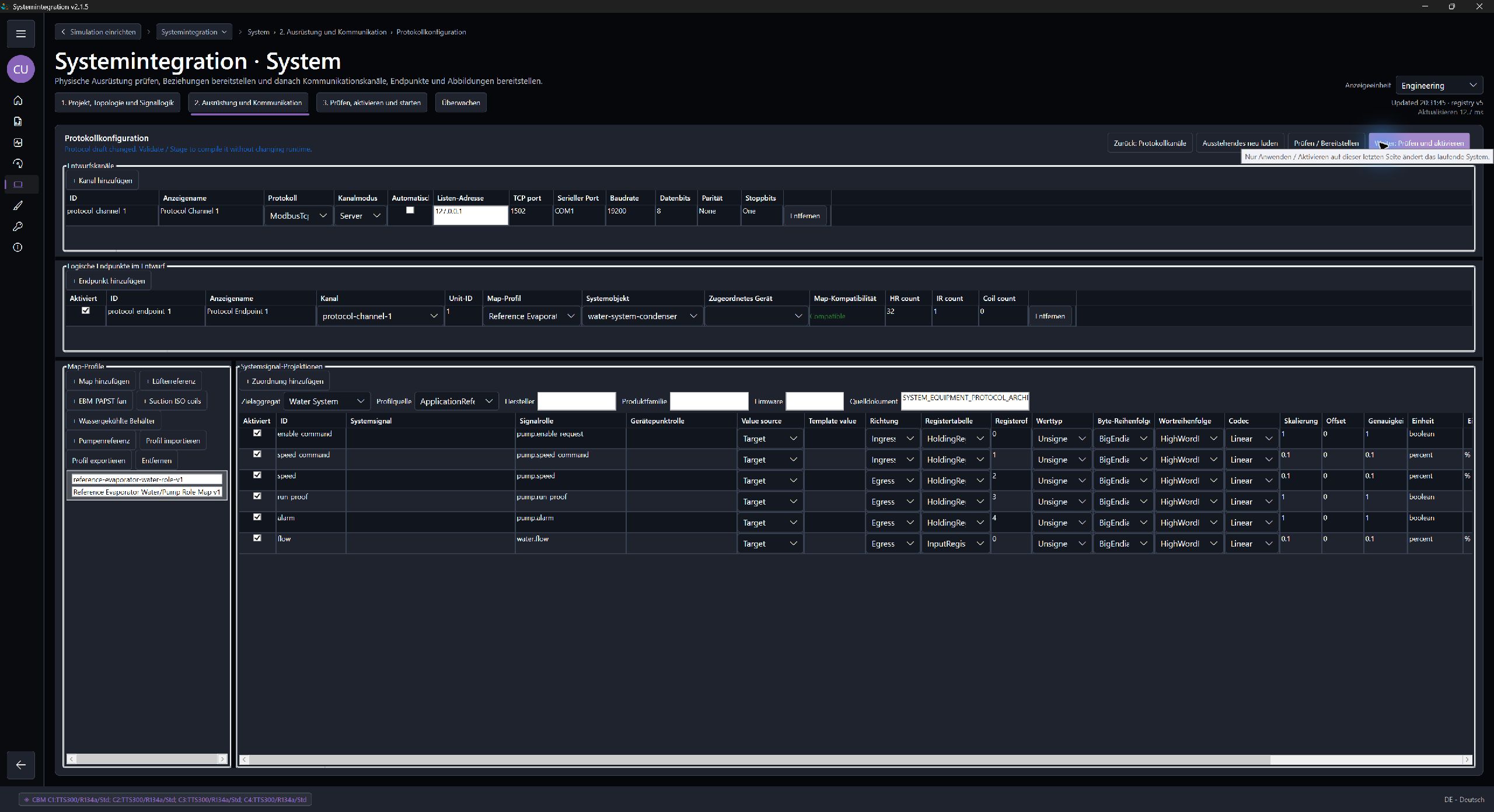
Task: Open the info circle icon in the sidebar
Action: point(18,247)
